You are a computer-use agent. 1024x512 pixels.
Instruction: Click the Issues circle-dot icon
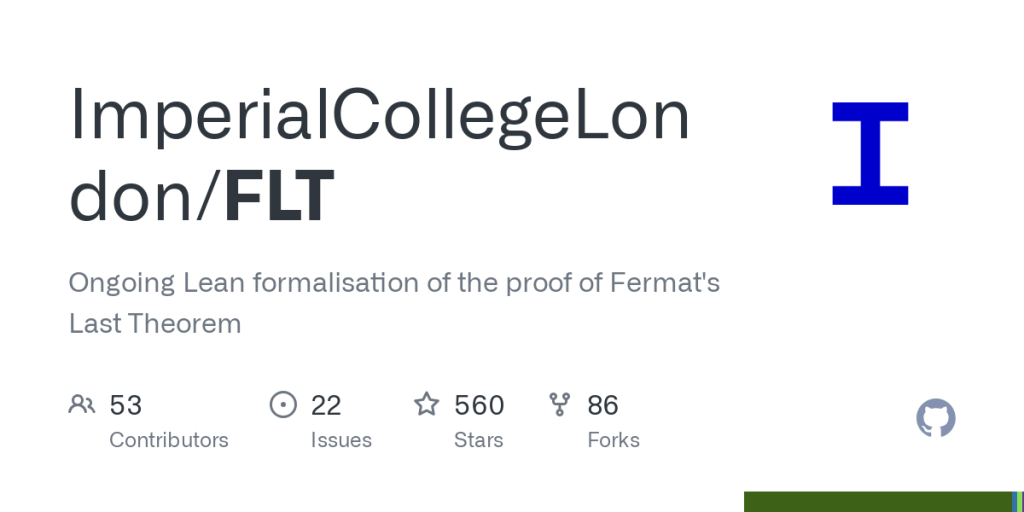[284, 404]
